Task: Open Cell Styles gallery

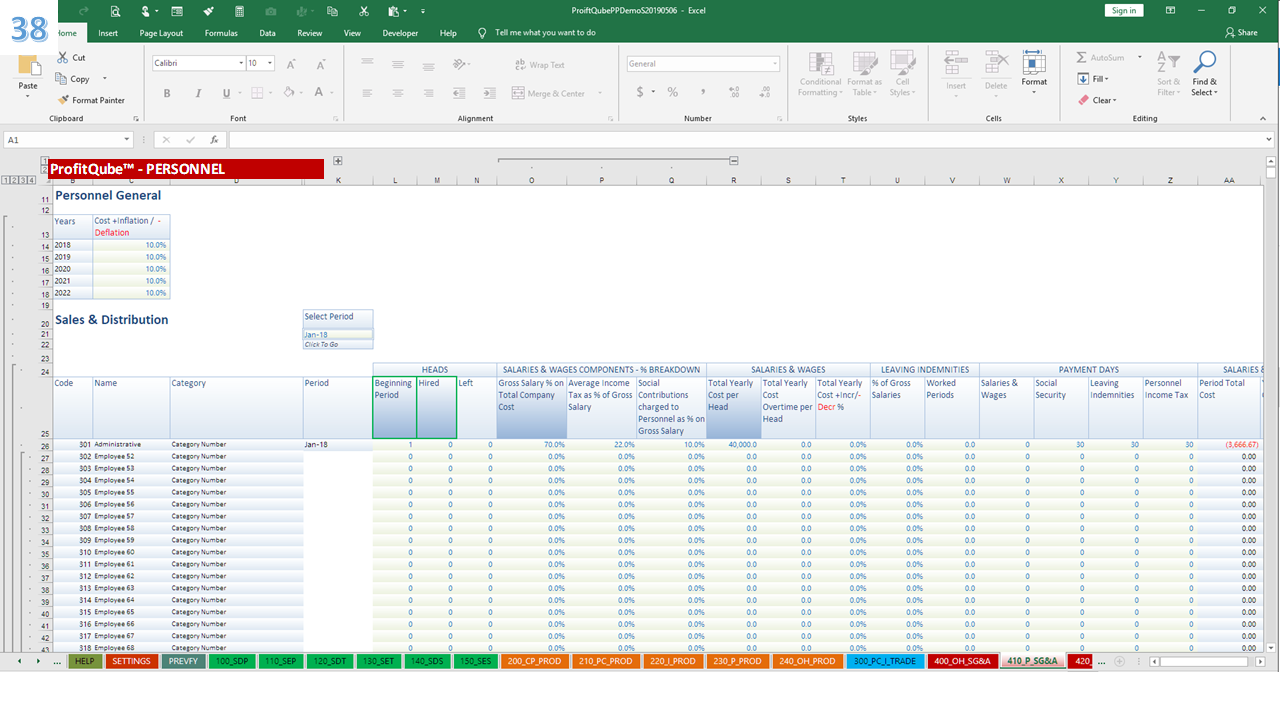Action: tap(902, 75)
